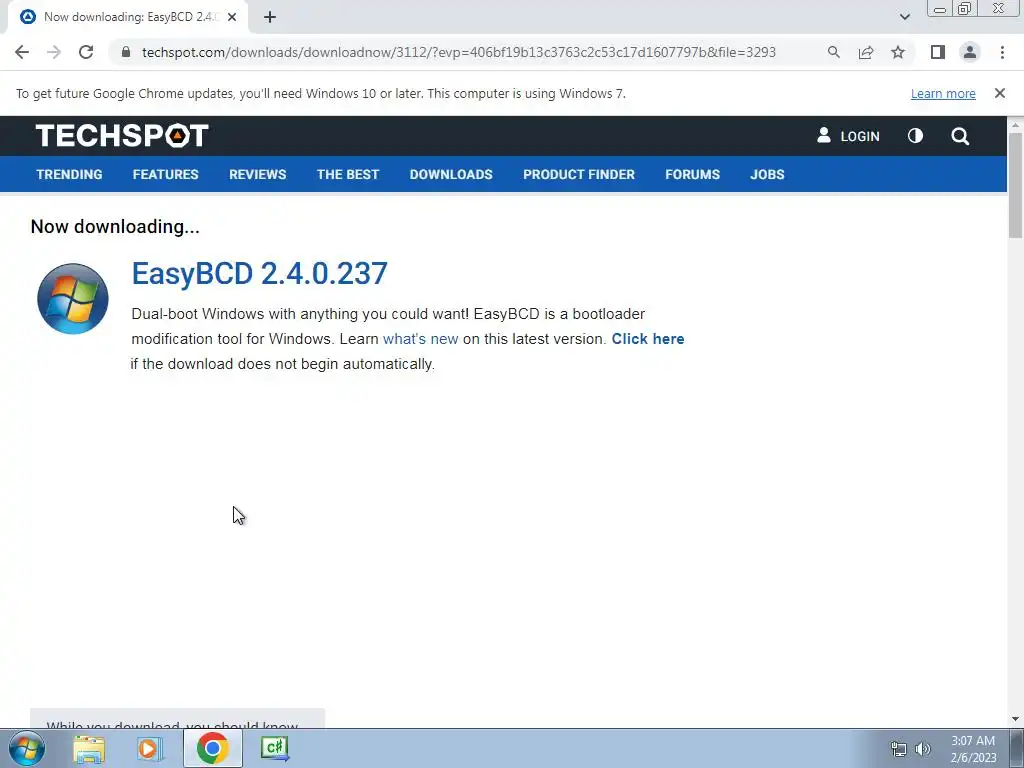Open Chrome profile avatar
Screen dimensions: 1024x768
click(x=970, y=52)
